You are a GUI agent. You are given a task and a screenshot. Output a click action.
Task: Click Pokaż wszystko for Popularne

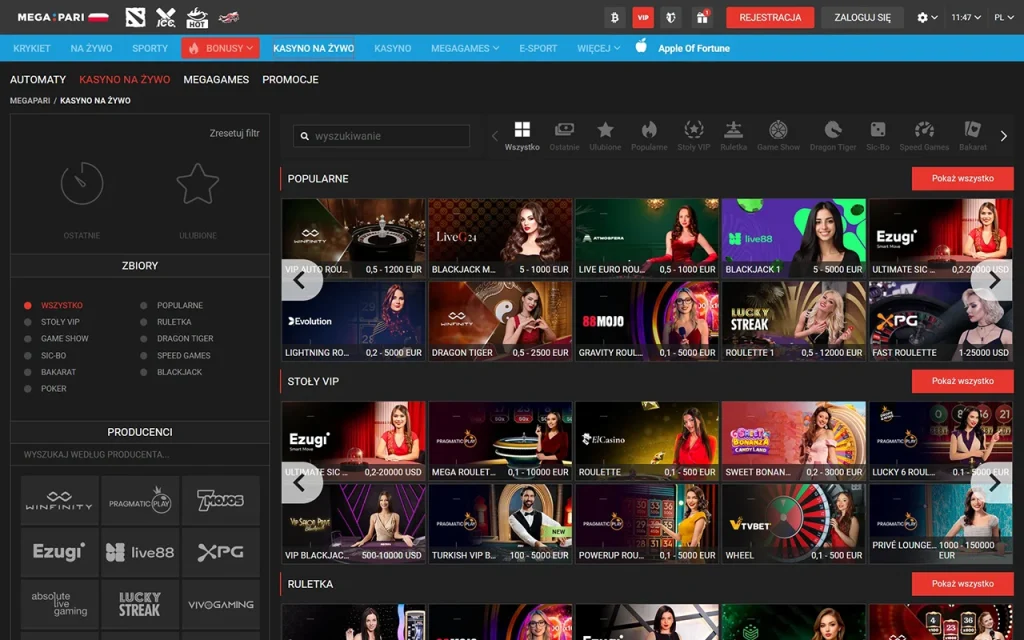(963, 178)
